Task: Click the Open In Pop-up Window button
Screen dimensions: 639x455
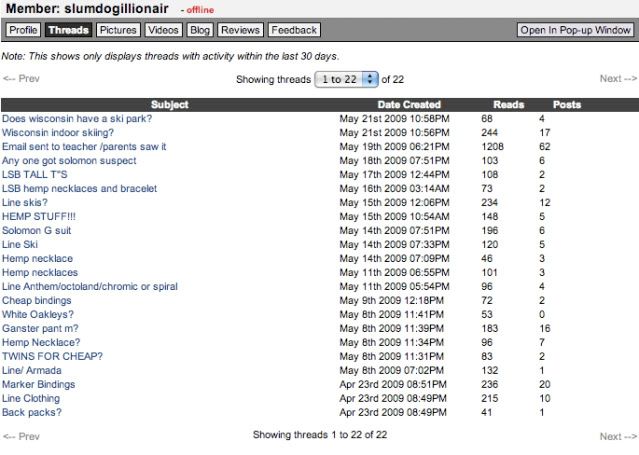Action: tap(575, 30)
